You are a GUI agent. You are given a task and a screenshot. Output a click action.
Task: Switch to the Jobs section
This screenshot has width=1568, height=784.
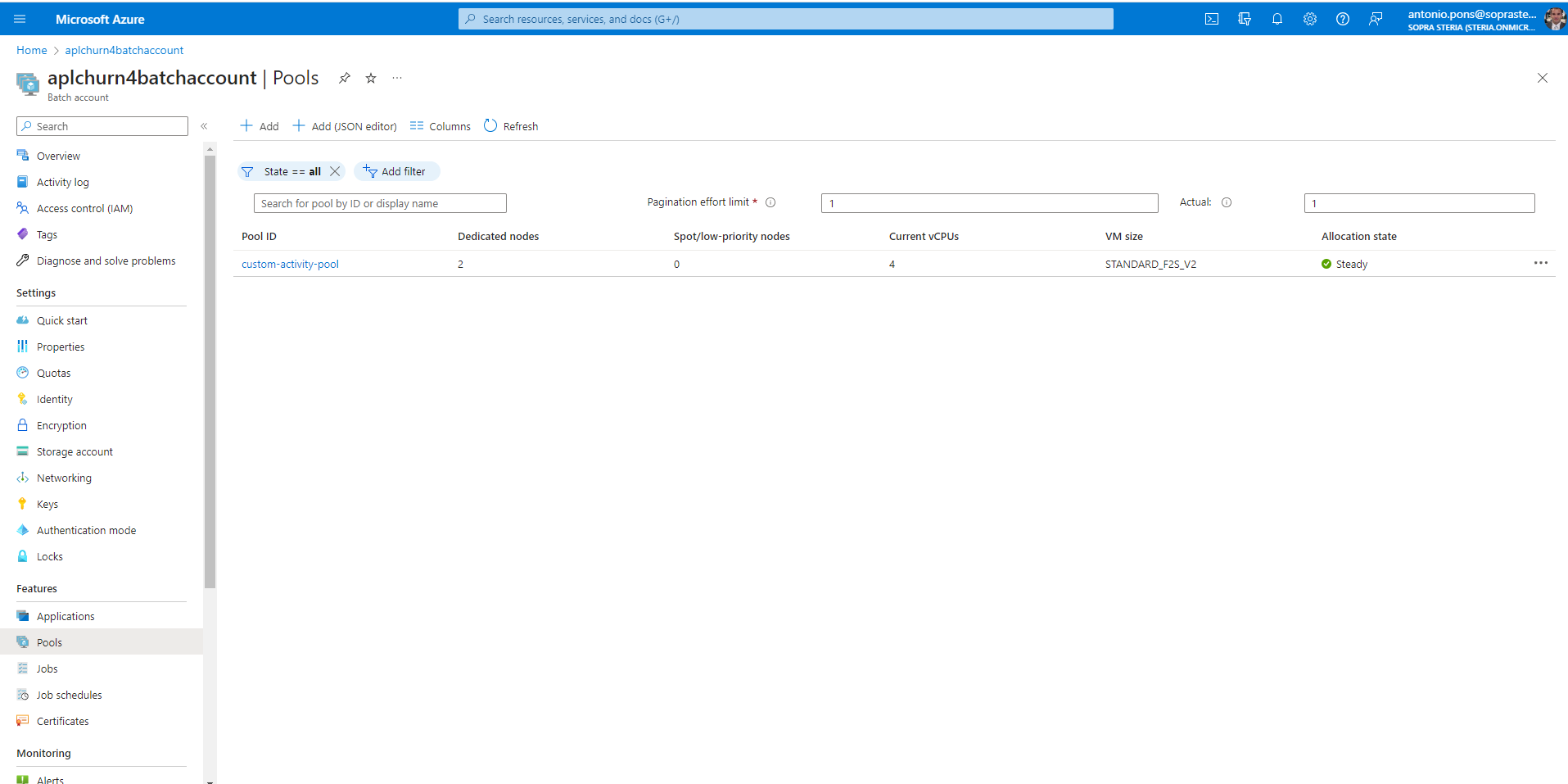tap(47, 668)
